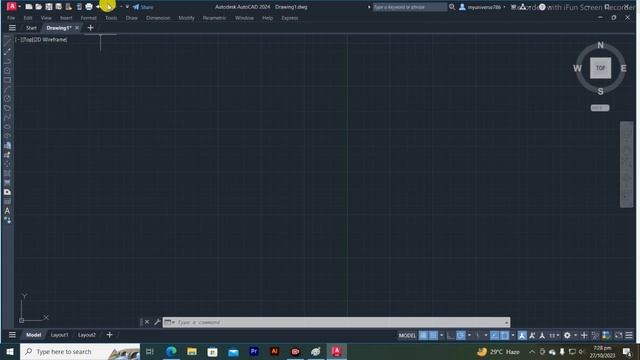The height and width of the screenshot is (360, 640).
Task: Click the Clean Screen icon in the status bar
Action: point(618,336)
